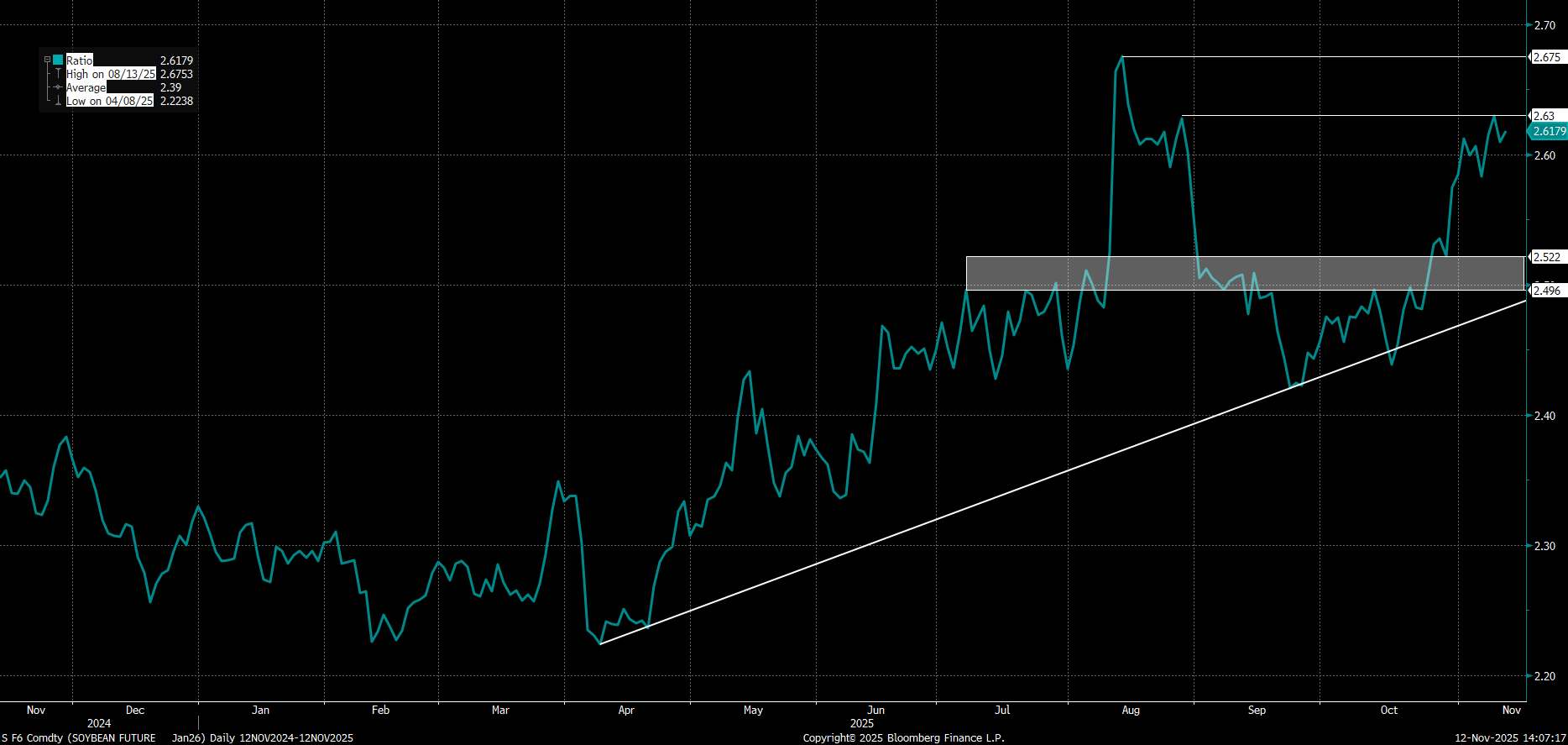The image size is (1568, 745).
Task: Click the 2.496 price label on axis
Action: click(1546, 291)
